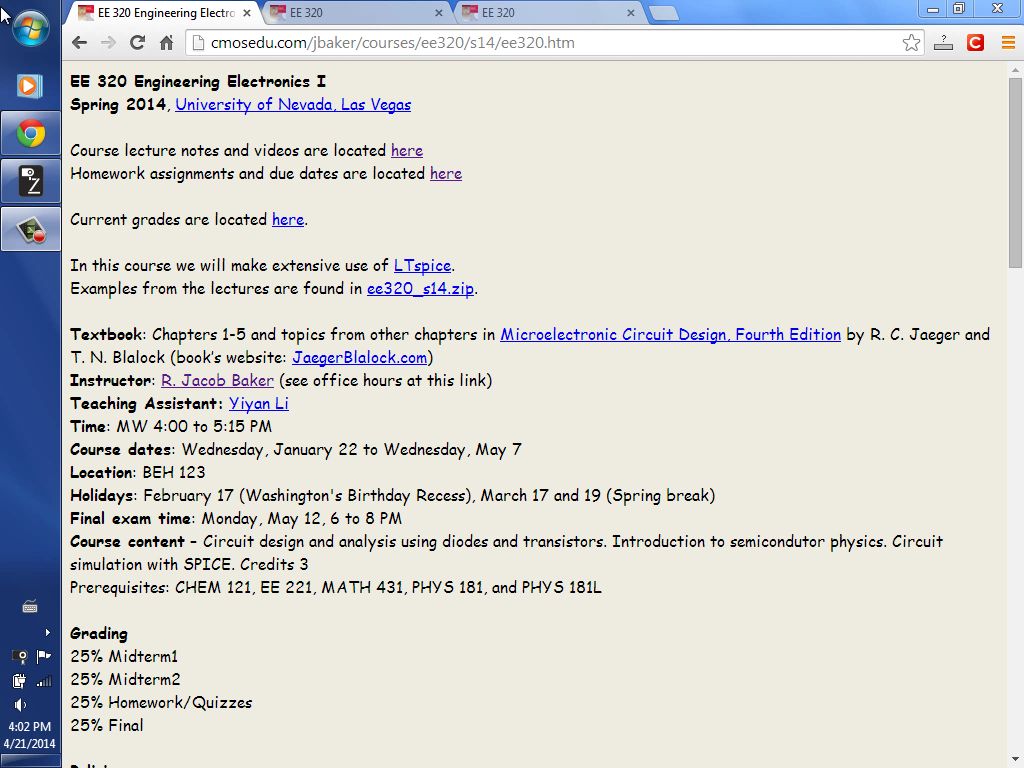The image size is (1024, 768).
Task: Click the 'EE 320 Engineering Electronics I' heading
Action: pyautogui.click(x=198, y=82)
